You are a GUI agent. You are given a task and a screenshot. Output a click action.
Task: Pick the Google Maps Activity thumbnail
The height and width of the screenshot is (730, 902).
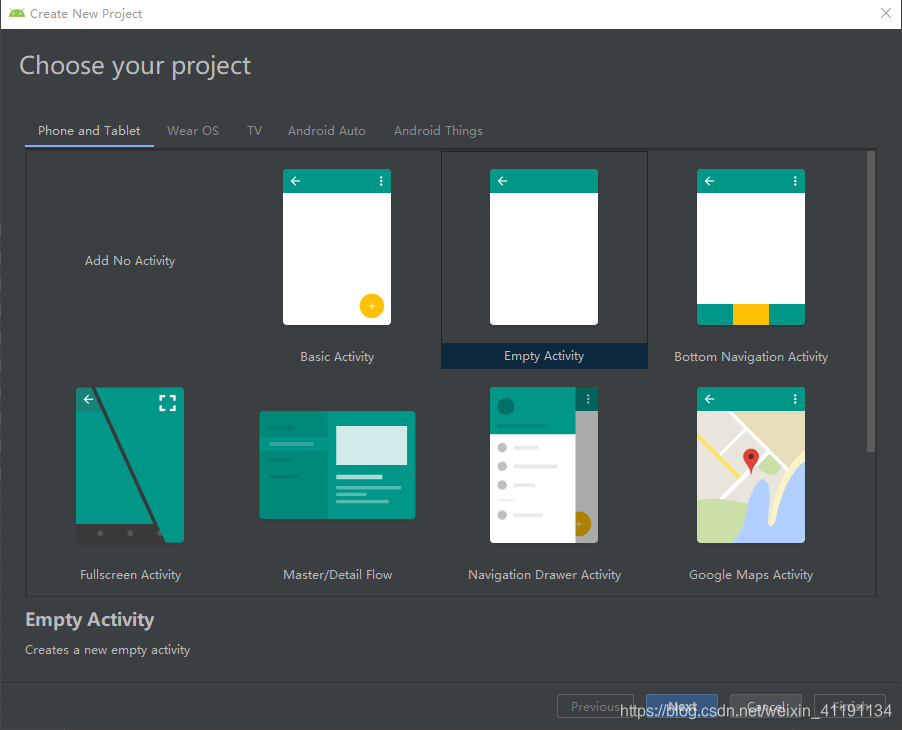coord(751,465)
